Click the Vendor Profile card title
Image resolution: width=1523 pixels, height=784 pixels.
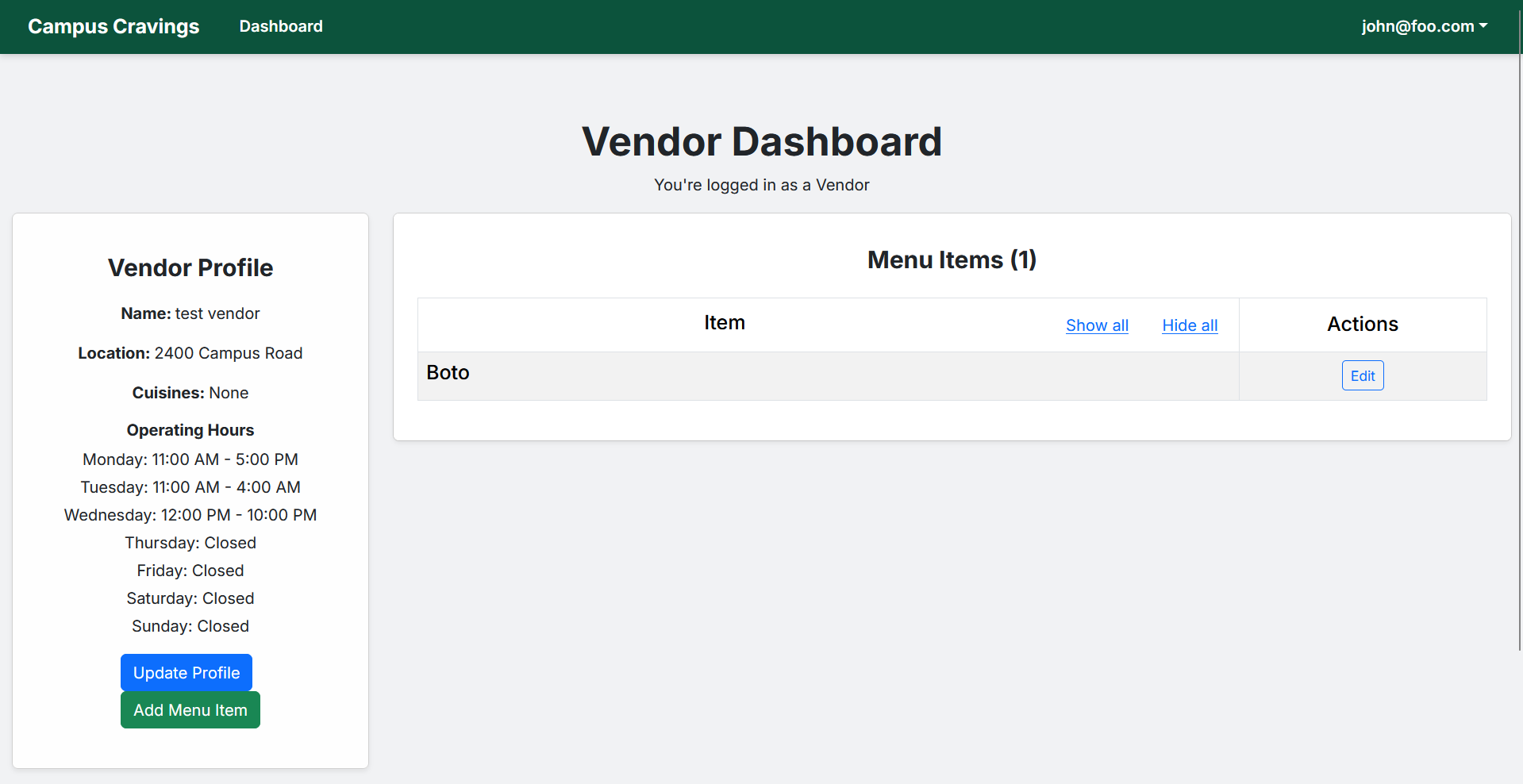pyautogui.click(x=190, y=268)
